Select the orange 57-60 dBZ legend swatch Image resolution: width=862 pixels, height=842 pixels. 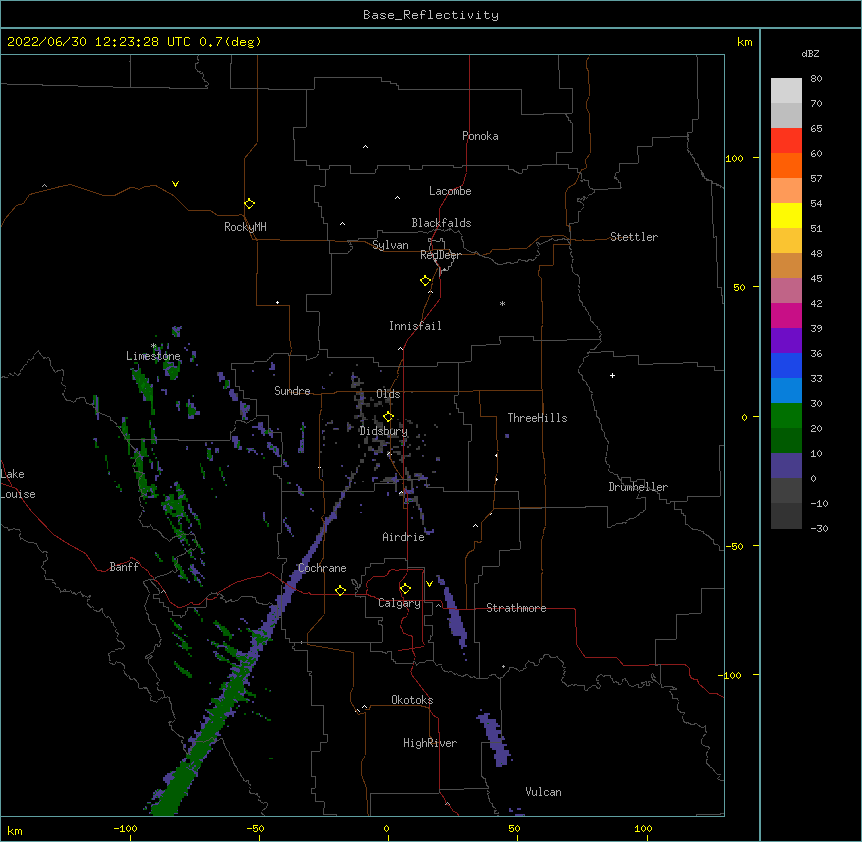point(786,165)
